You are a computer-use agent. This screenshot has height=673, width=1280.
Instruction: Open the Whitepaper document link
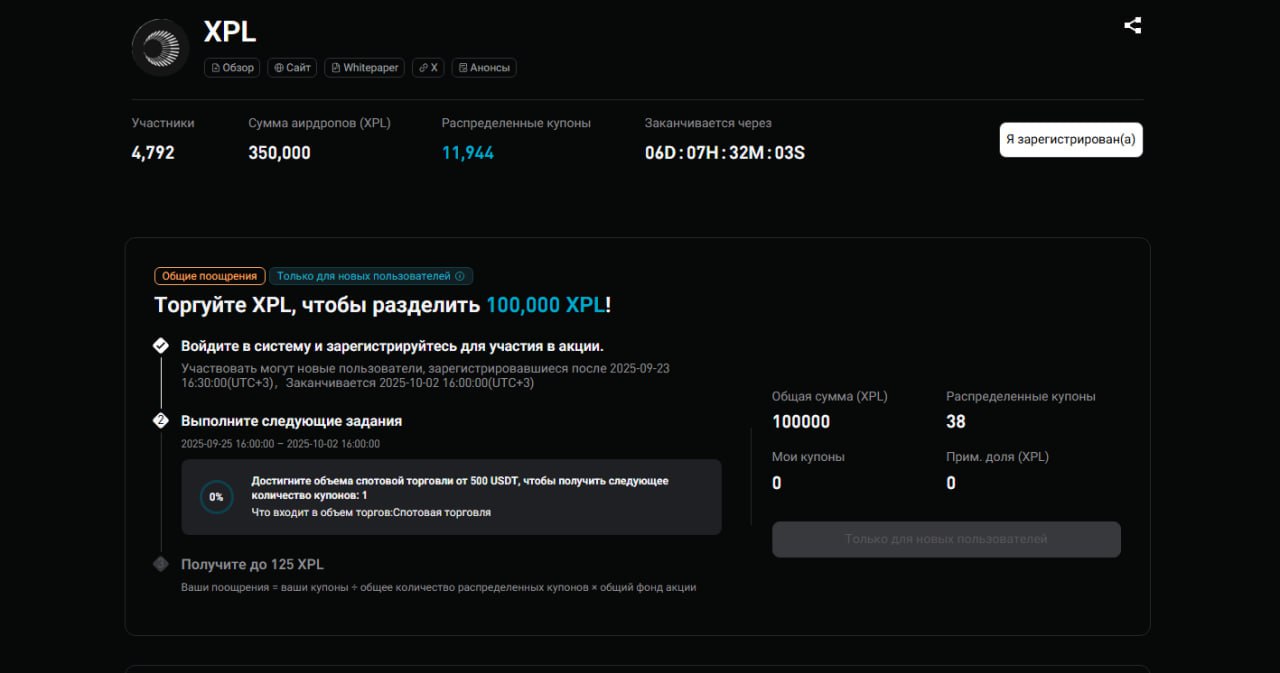[x=364, y=68]
